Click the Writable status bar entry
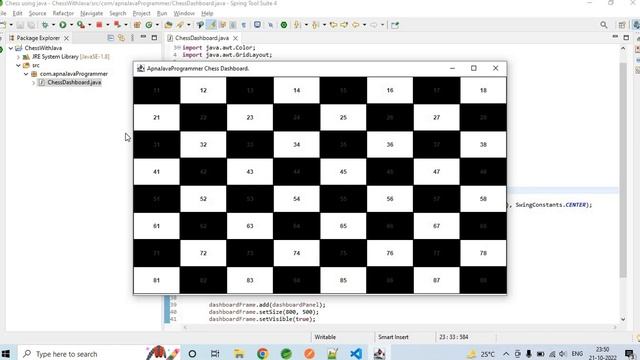 325,337
